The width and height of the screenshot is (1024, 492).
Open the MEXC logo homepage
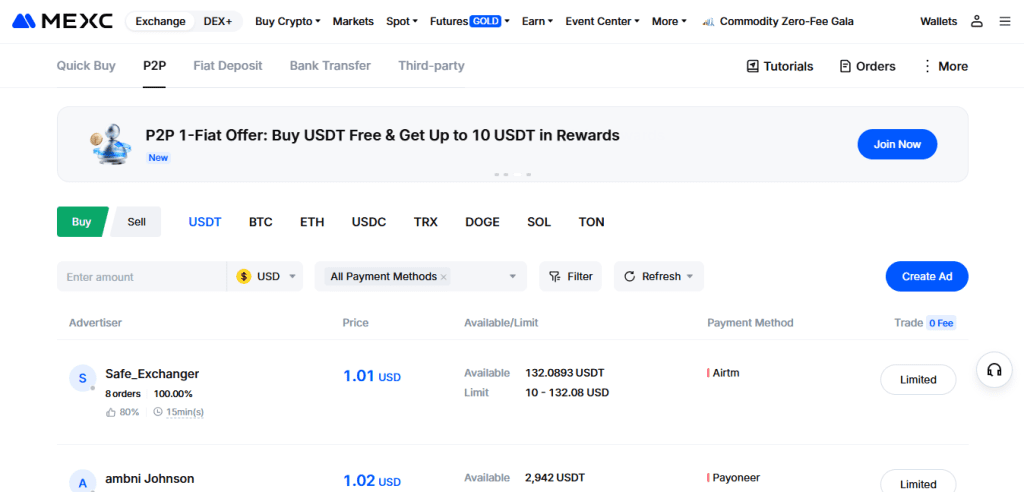click(63, 21)
